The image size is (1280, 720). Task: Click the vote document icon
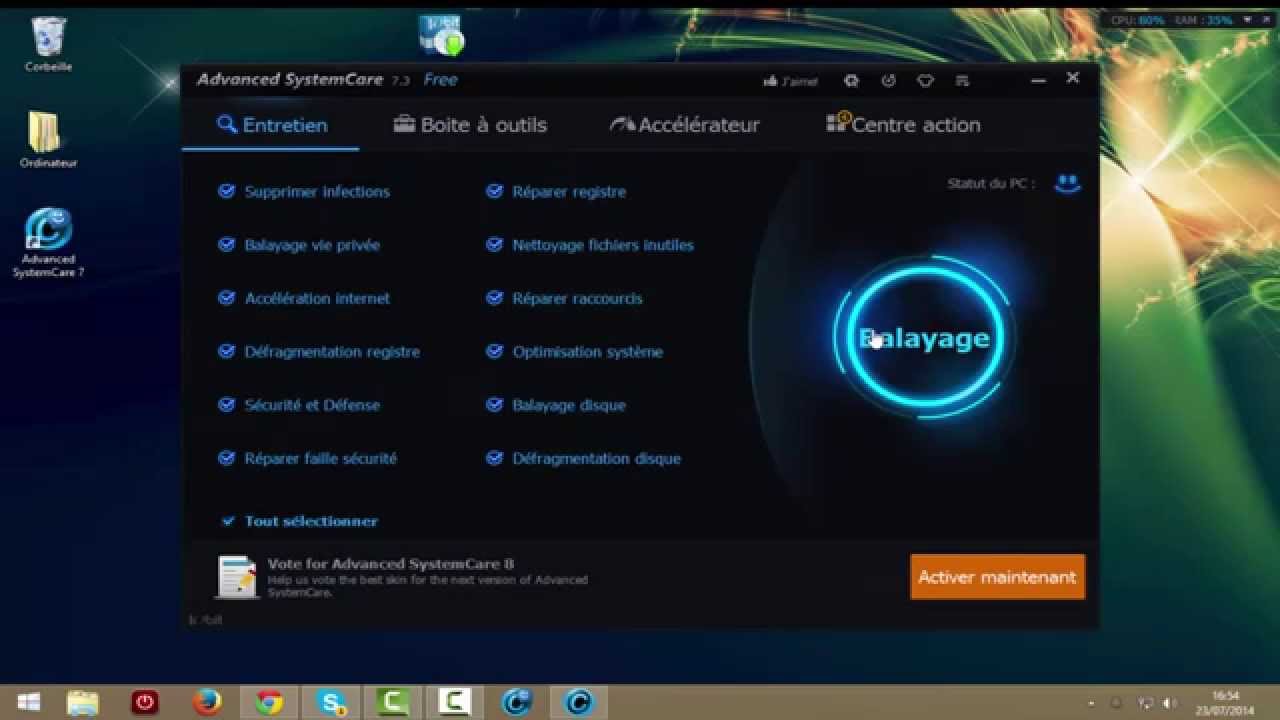(x=237, y=577)
